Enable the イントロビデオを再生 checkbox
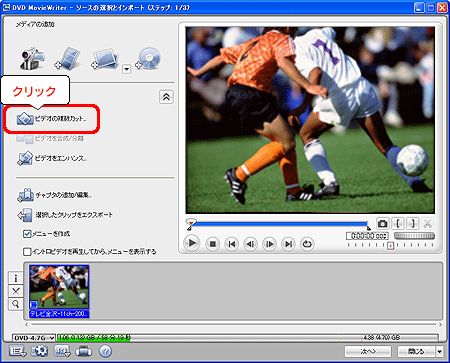This screenshot has height=363, width=450. (27, 252)
